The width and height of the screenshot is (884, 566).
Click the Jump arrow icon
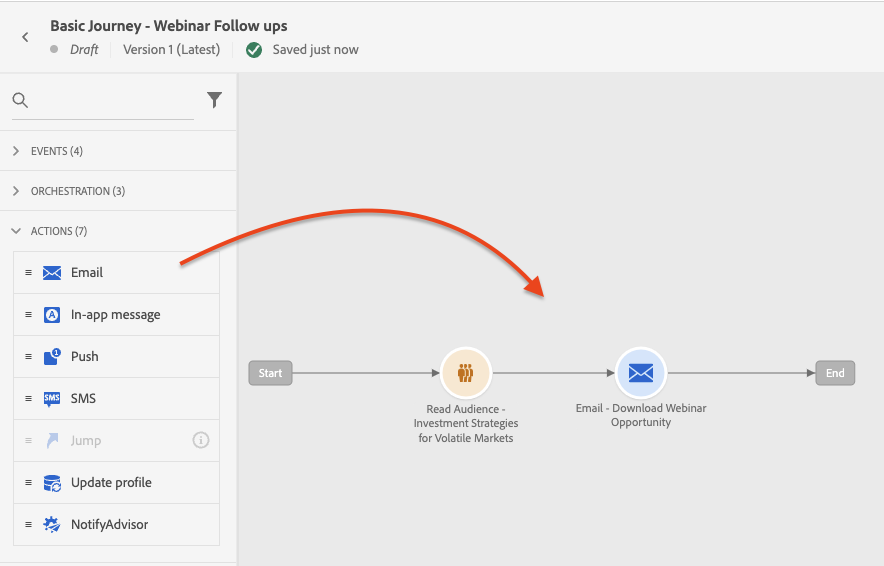52,440
